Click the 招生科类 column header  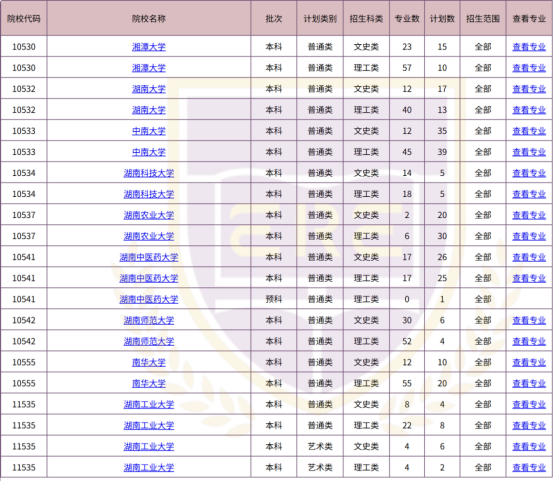(366, 19)
